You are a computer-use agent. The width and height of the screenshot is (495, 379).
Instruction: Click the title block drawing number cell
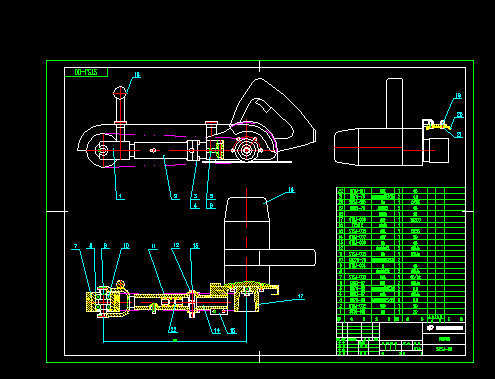444,349
